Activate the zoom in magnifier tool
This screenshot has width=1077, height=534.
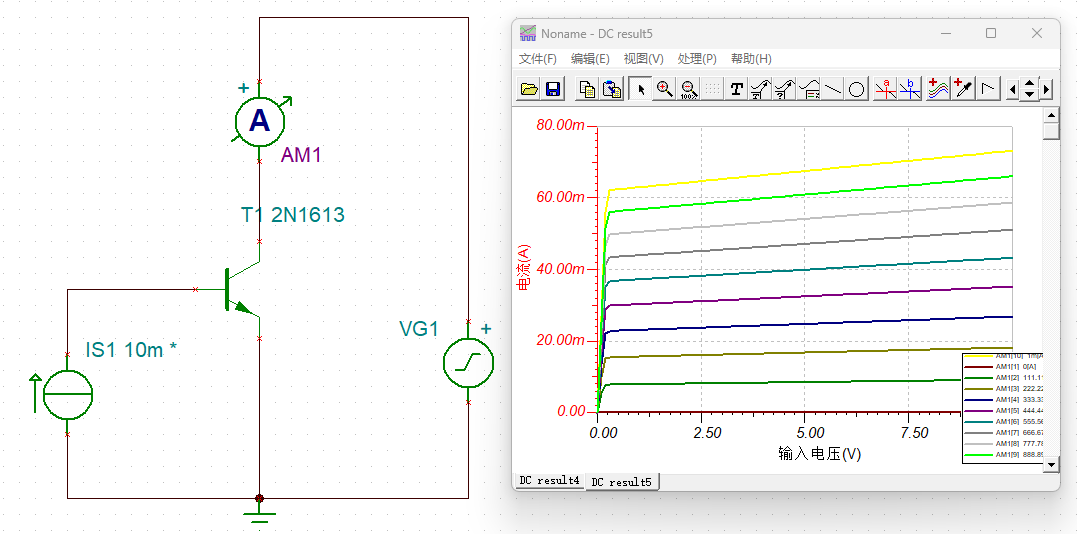point(665,89)
